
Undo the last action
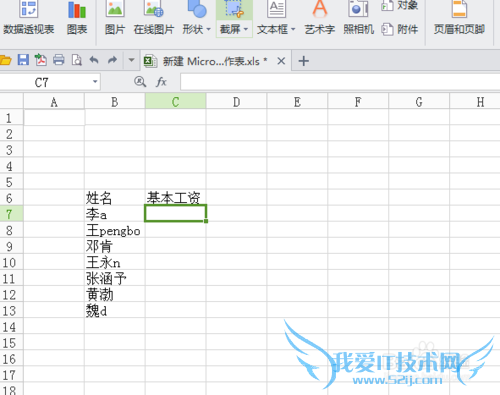(94, 60)
